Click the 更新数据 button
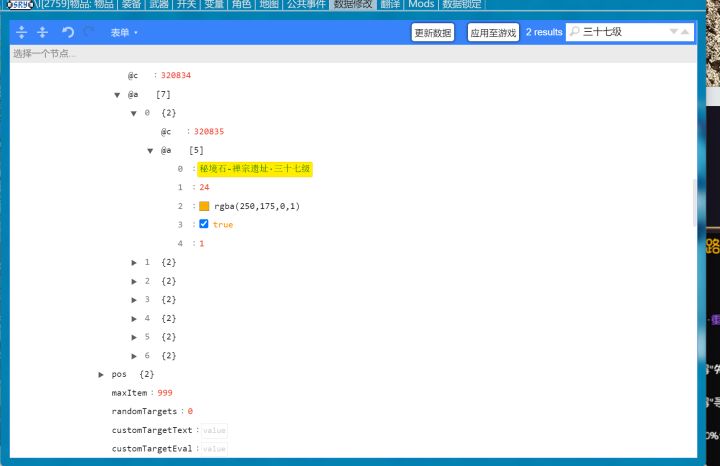The width and height of the screenshot is (720, 466). pos(432,33)
